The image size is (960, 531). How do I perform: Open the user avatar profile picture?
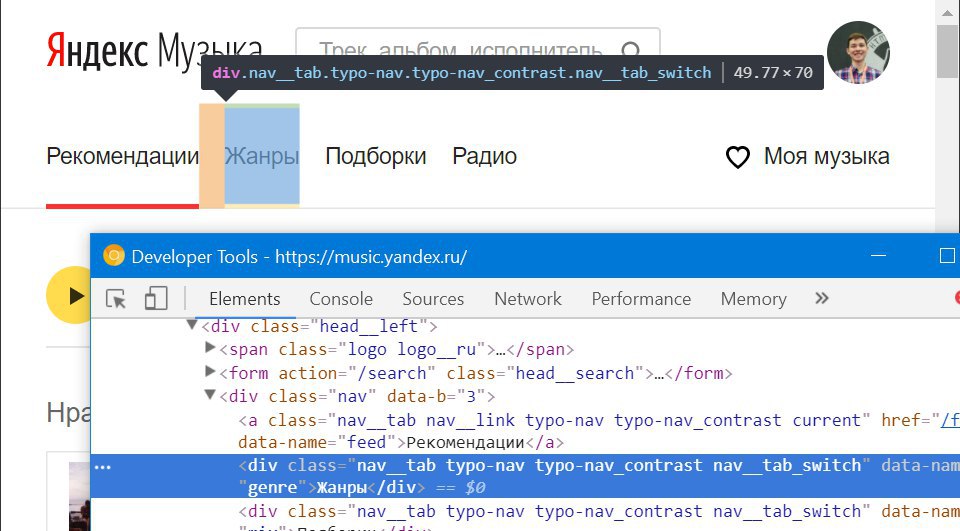[858, 52]
